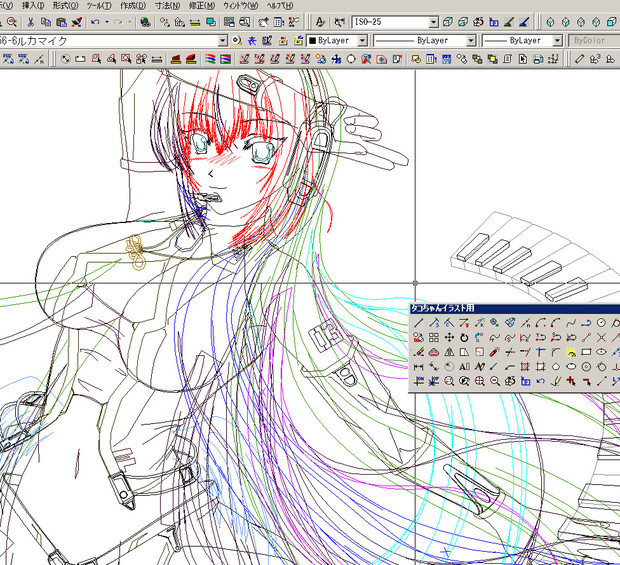
Task: Select the Donut concentric circle tool
Action: (586, 367)
